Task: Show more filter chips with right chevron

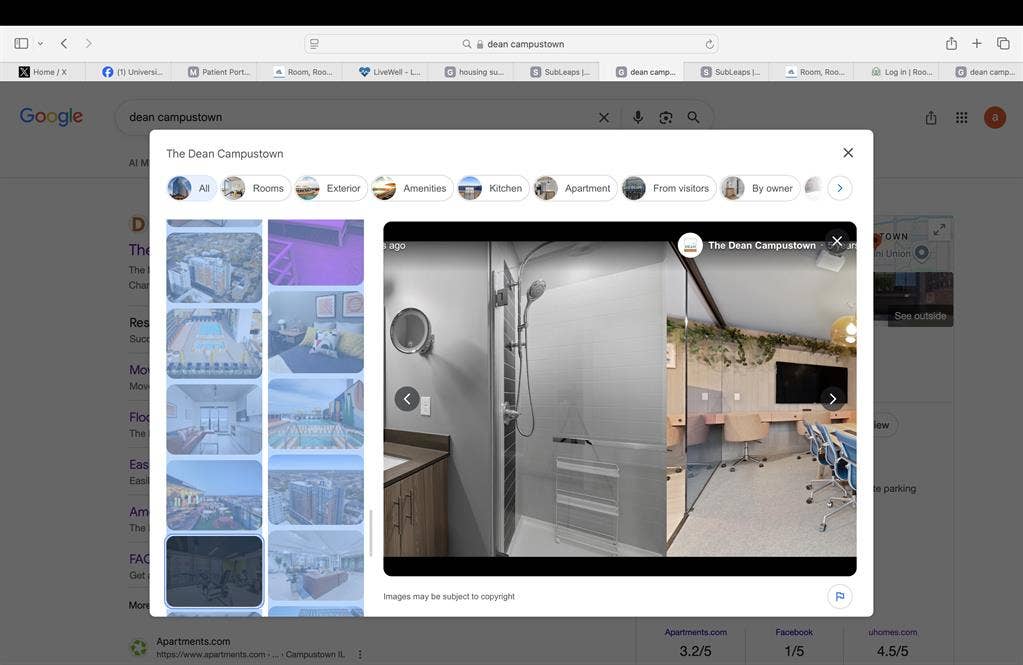Action: 840,188
